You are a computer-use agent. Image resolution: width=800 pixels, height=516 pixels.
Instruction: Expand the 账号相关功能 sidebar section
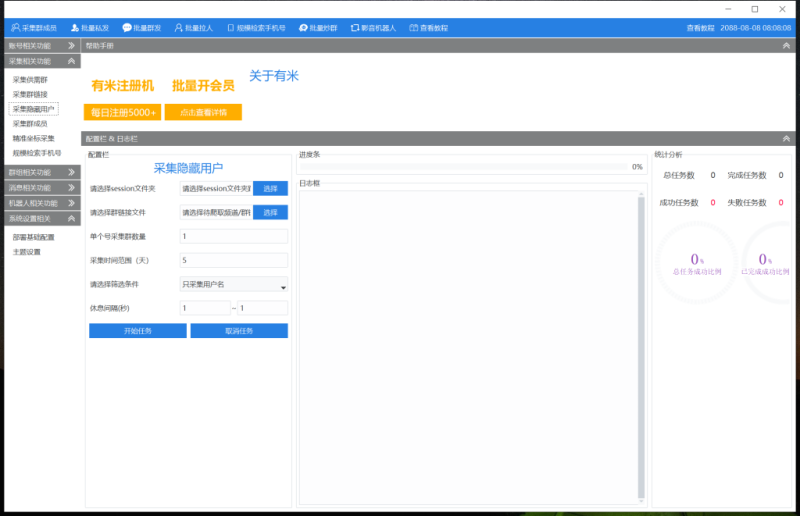point(42,46)
